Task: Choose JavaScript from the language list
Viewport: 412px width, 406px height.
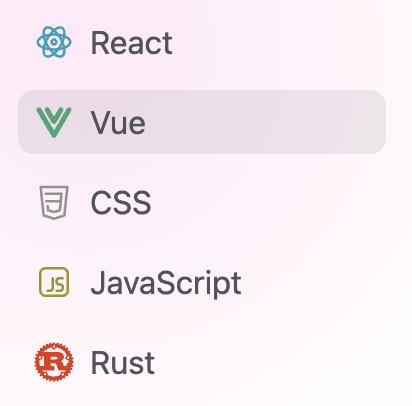Action: click(202, 282)
